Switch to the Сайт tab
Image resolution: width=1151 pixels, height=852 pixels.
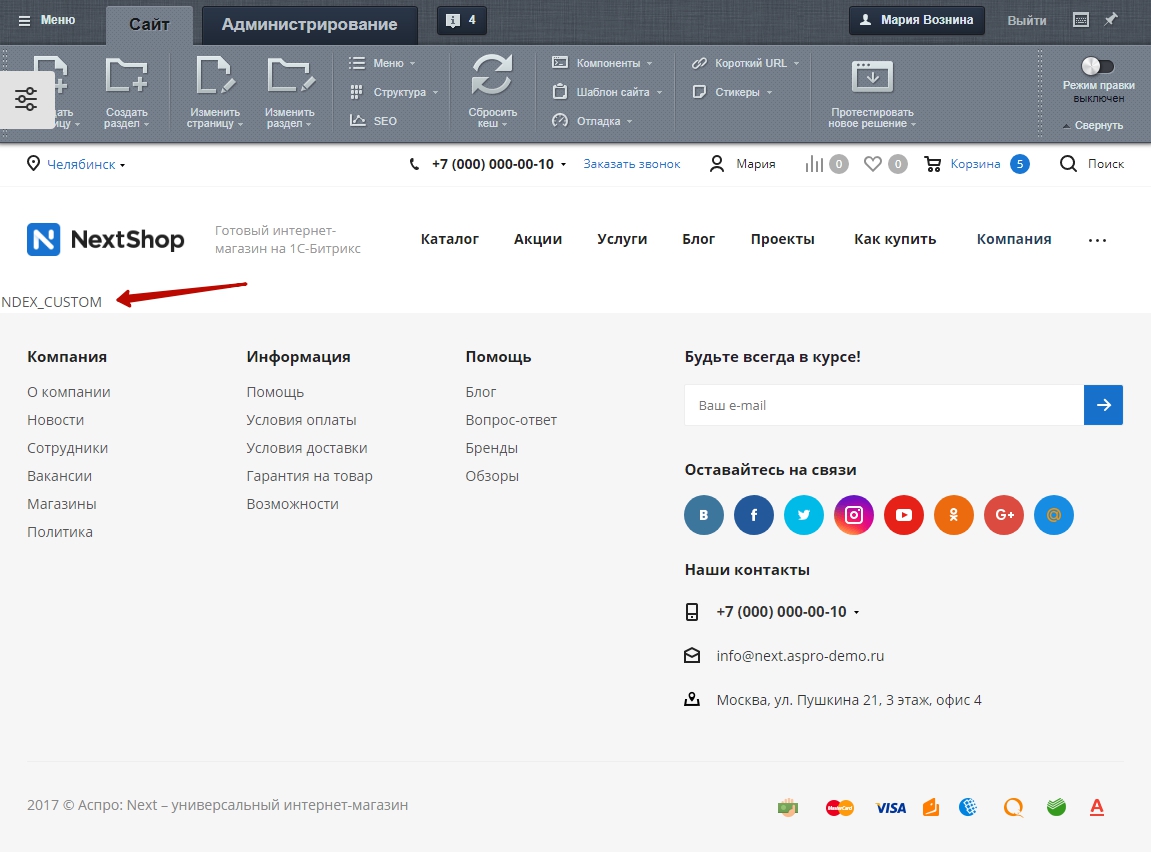coord(149,24)
